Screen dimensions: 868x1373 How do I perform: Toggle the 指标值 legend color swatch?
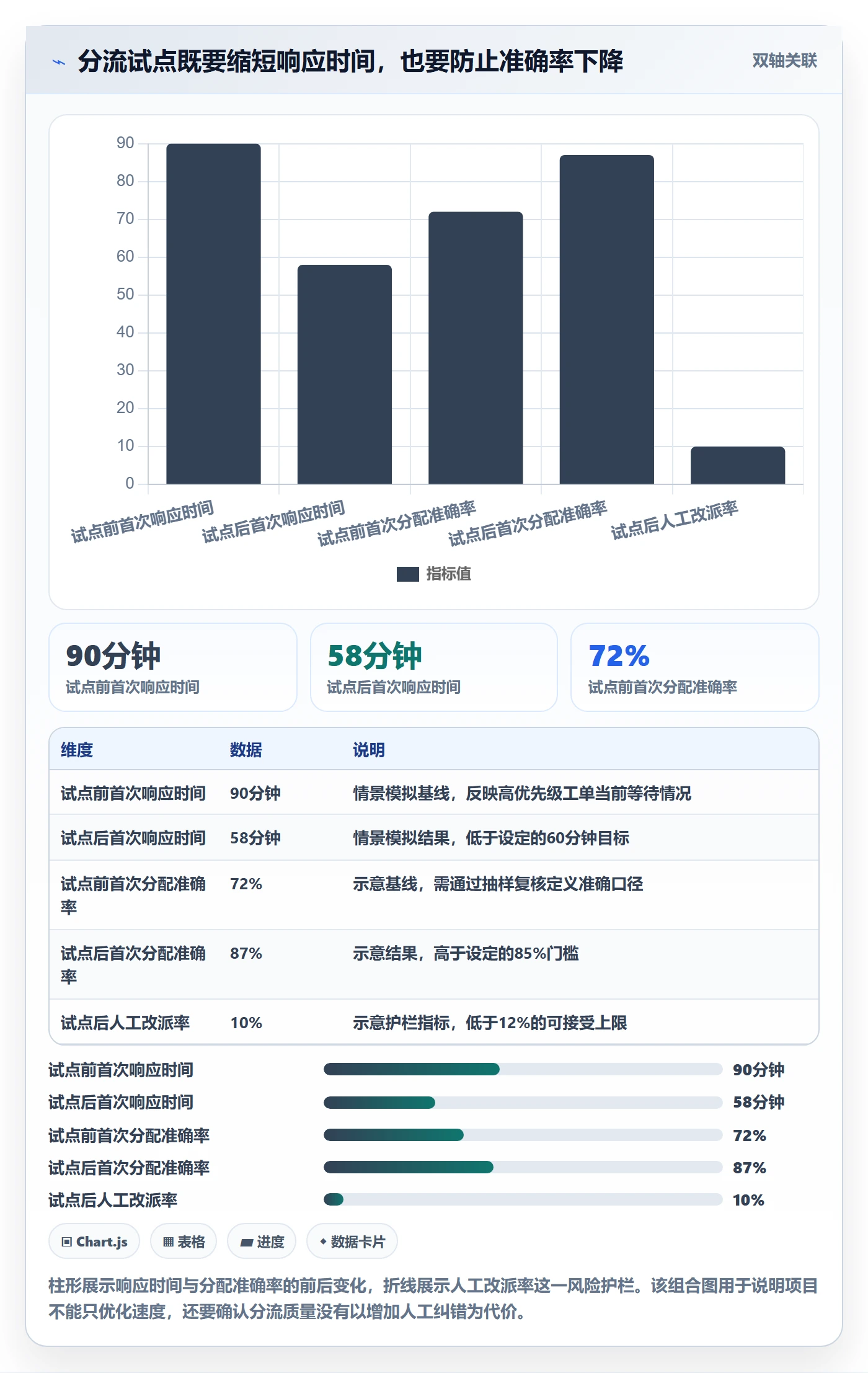[407, 574]
